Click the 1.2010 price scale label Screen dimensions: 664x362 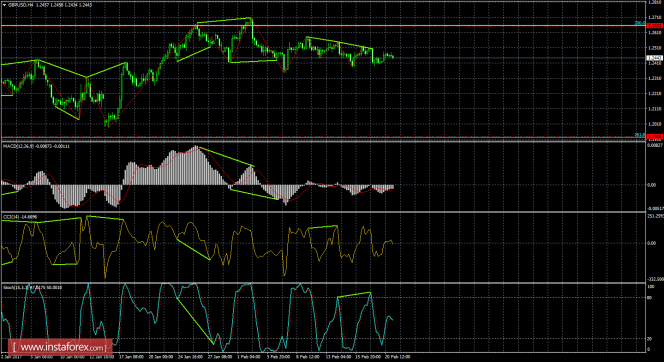point(655,124)
